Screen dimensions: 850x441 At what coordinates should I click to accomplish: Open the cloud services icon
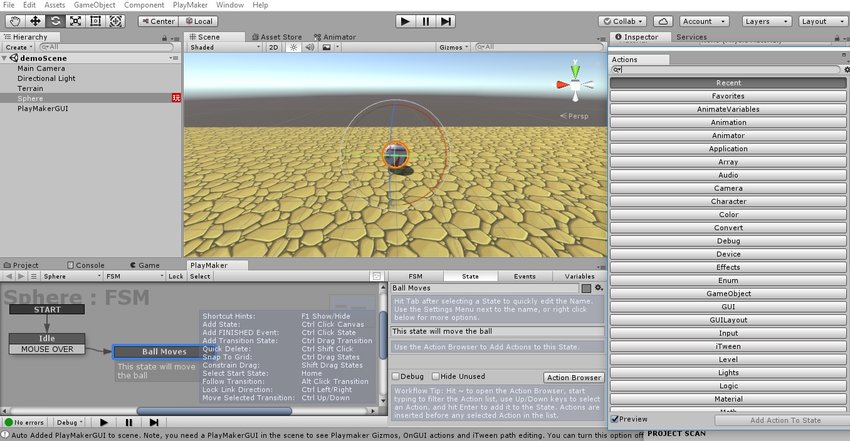point(663,21)
